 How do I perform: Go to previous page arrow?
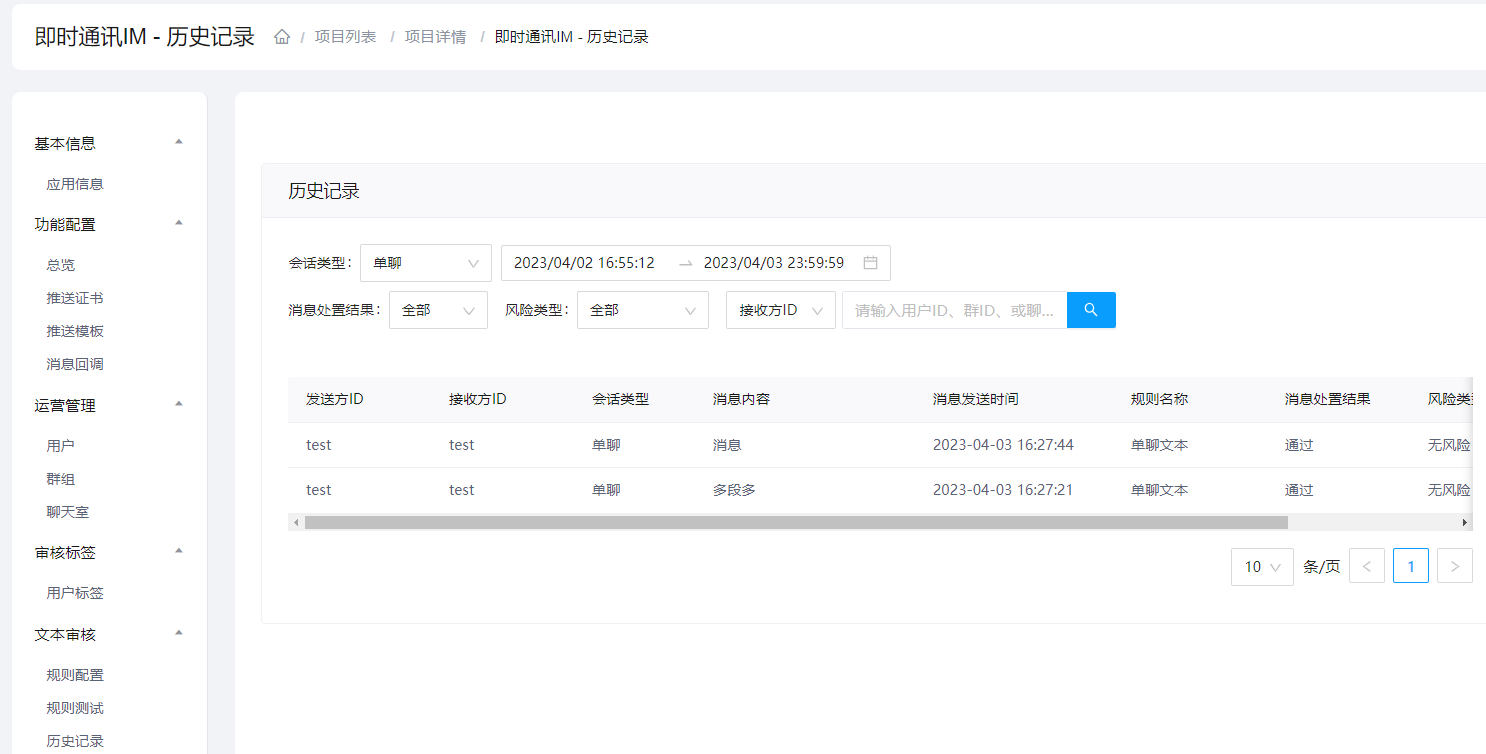tap(1366, 566)
